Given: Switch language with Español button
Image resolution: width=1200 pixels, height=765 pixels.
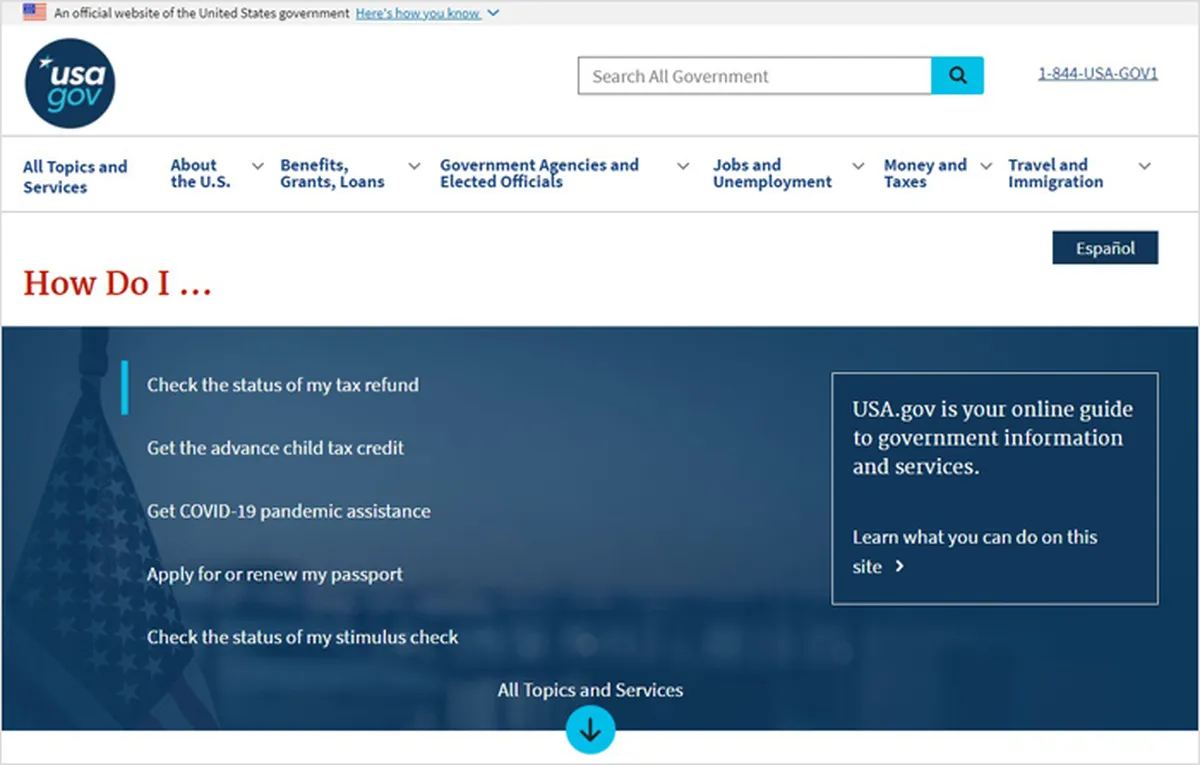Looking at the screenshot, I should (1105, 248).
